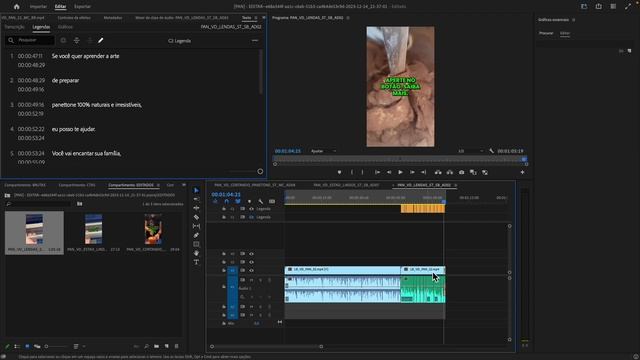
Task: Select the Ripple Edit tool
Action: [x=196, y=208]
